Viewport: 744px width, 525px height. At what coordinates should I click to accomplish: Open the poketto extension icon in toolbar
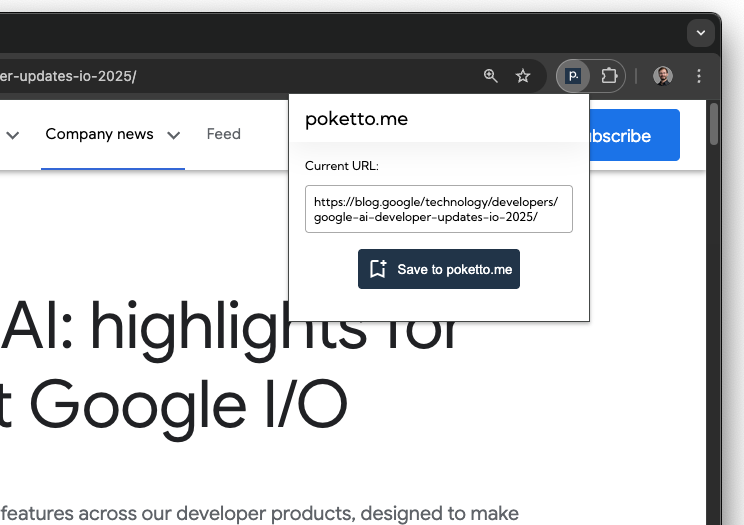click(x=573, y=76)
